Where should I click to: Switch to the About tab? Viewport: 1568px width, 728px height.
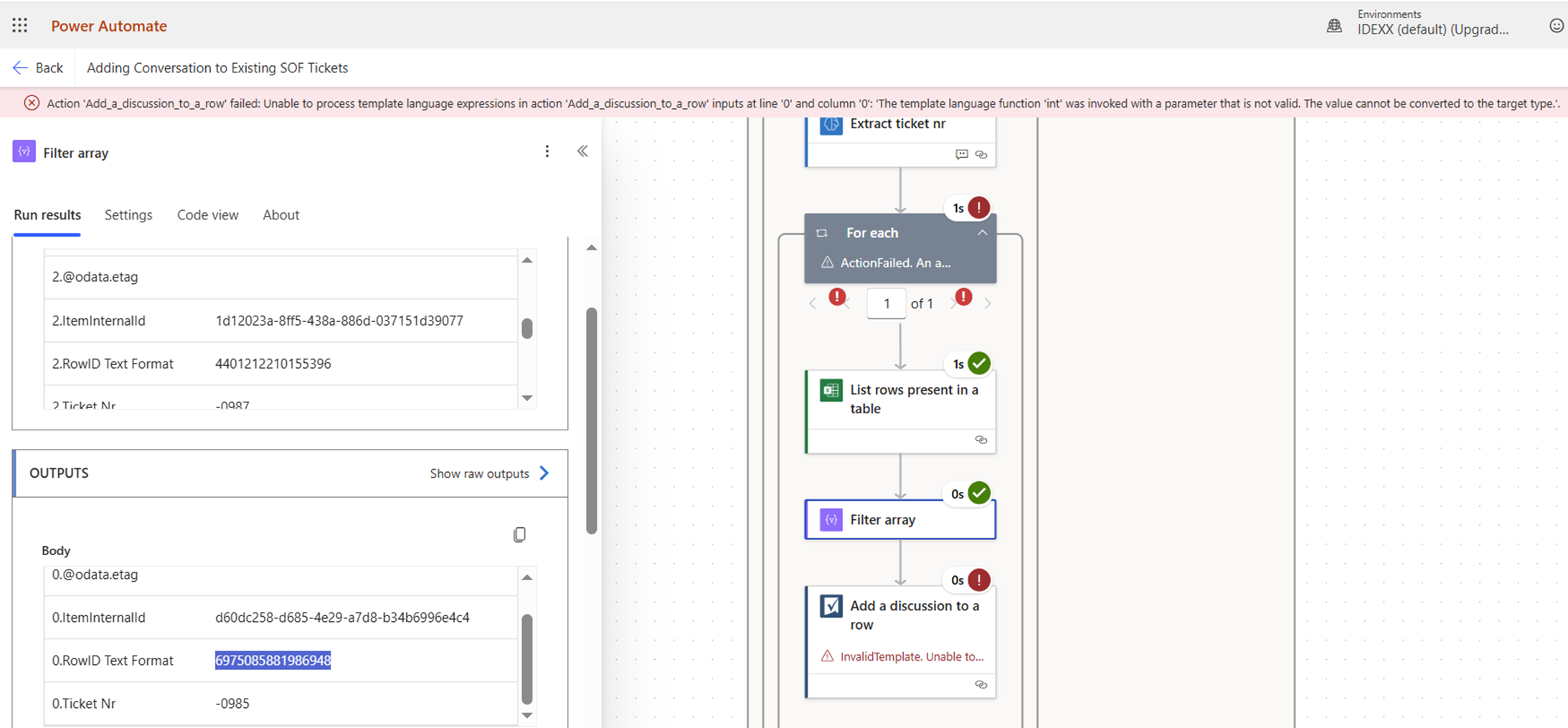281,215
